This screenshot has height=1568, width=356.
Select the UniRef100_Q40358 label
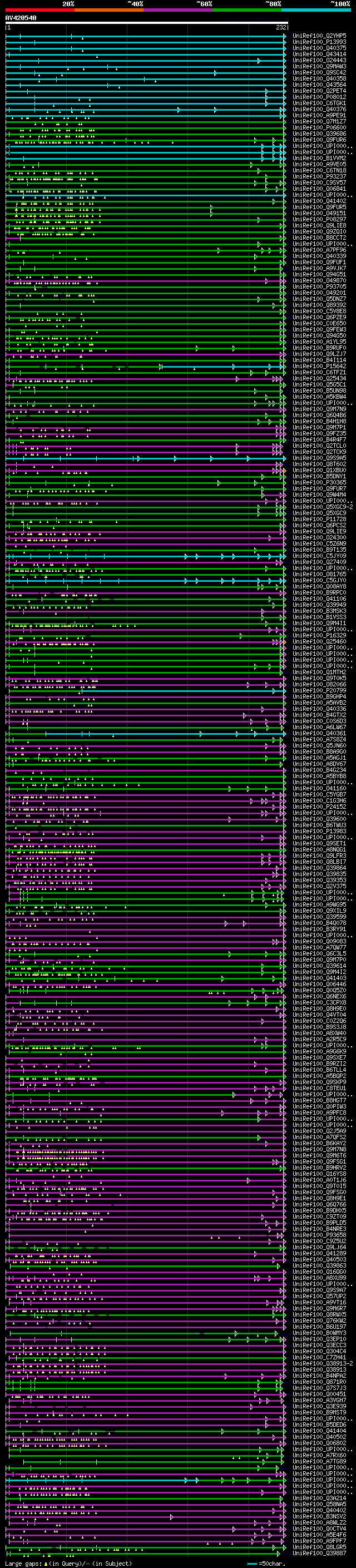(319, 78)
